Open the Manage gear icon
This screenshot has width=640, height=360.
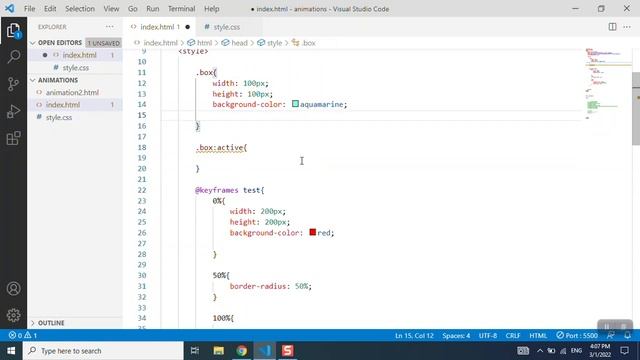click(x=13, y=315)
